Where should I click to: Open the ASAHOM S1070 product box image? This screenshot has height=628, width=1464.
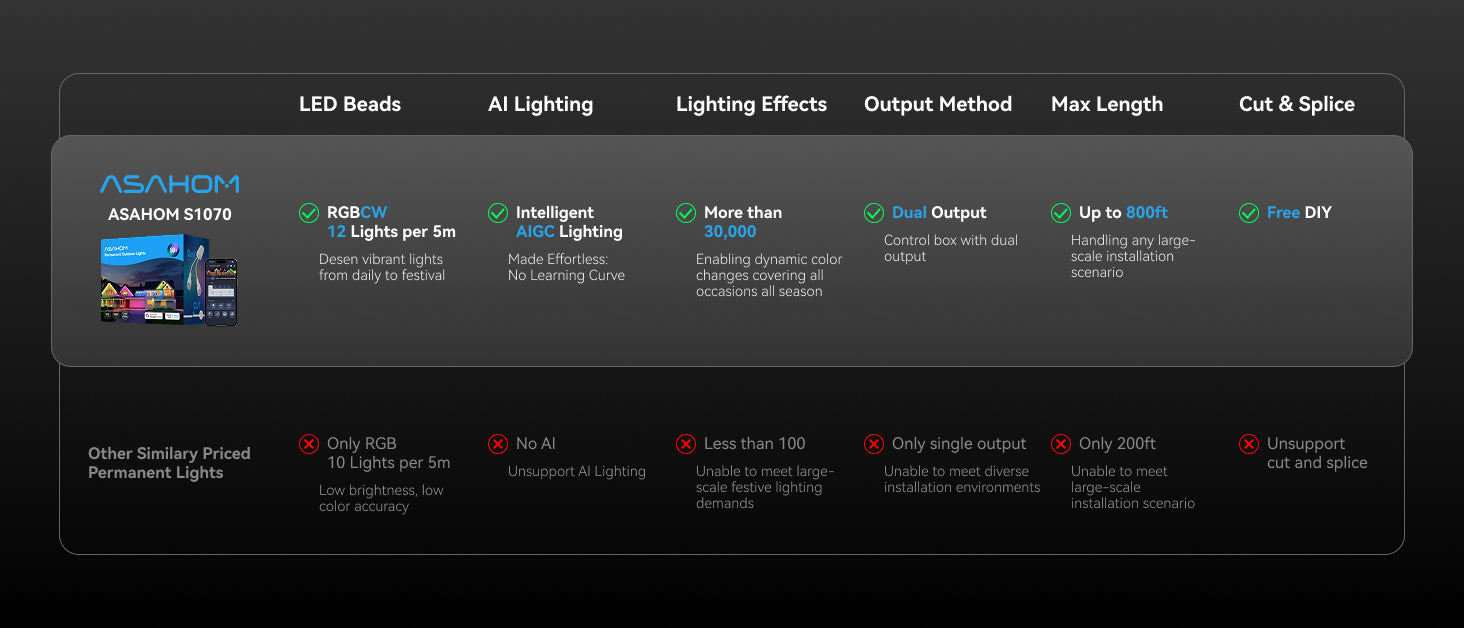tap(169, 280)
